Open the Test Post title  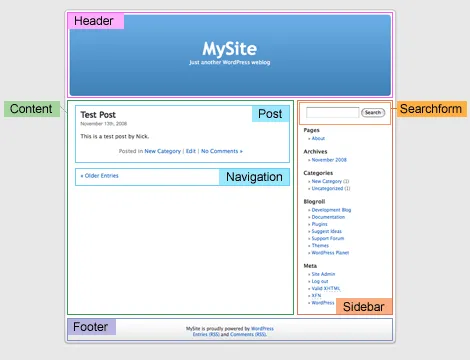tap(98, 115)
